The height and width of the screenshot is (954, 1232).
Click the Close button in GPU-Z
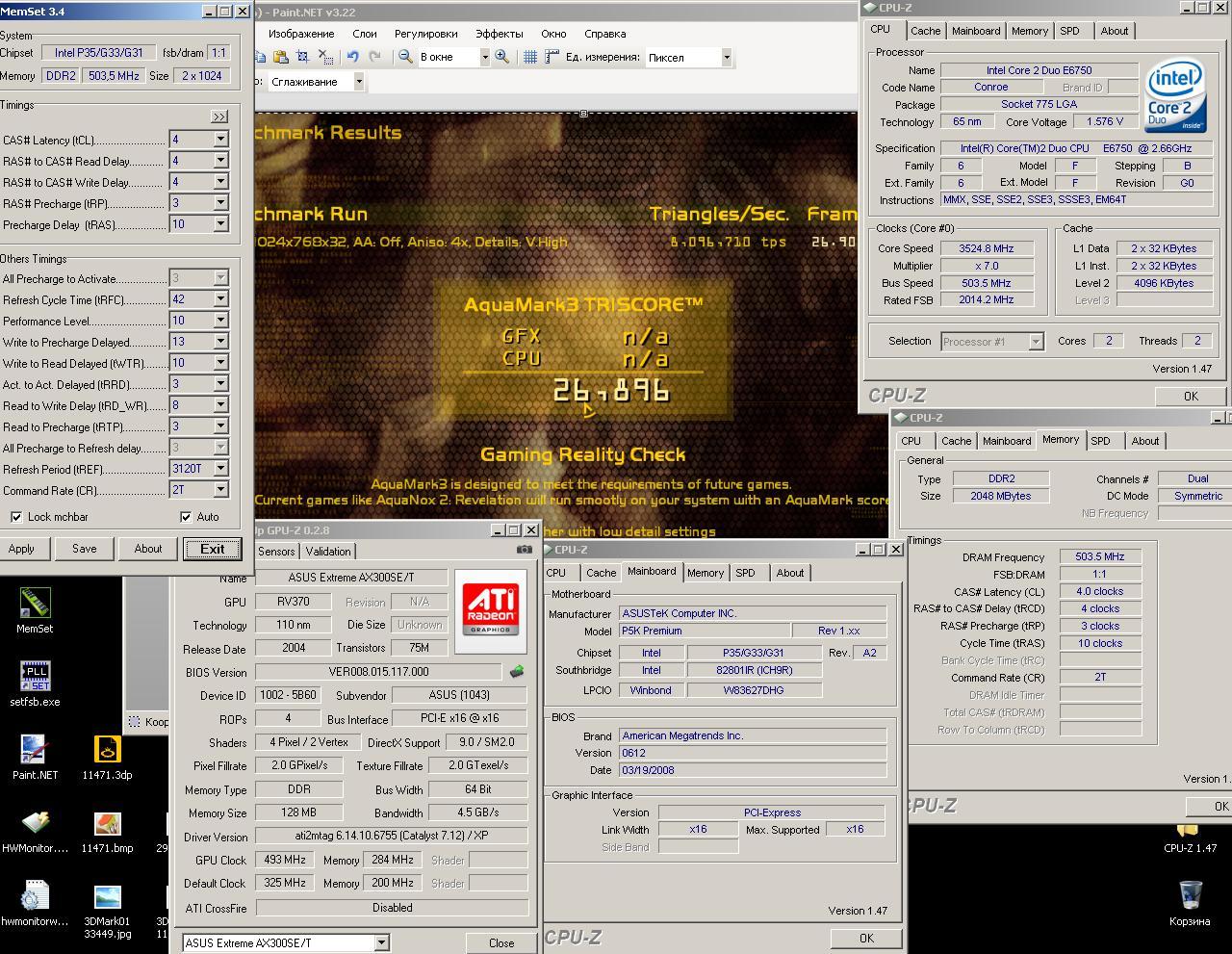pyautogui.click(x=501, y=943)
